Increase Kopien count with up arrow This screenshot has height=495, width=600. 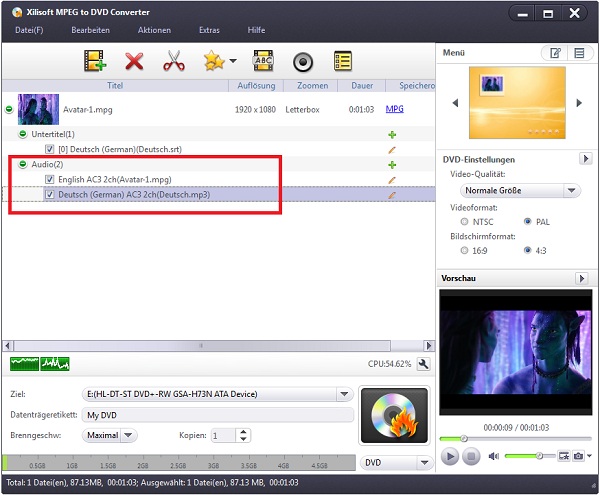[x=243, y=432]
